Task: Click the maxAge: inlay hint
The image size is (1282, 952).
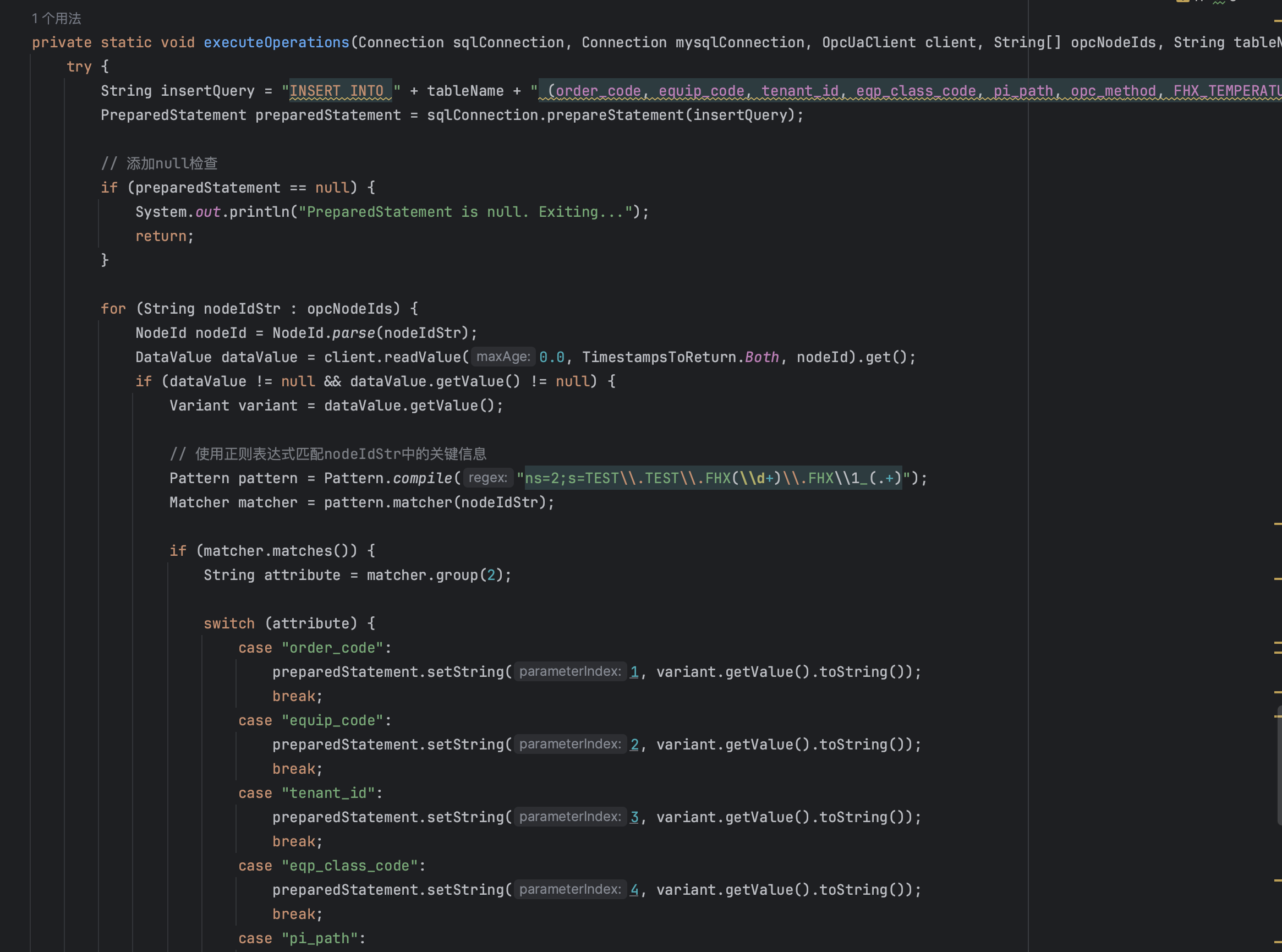Action: pyautogui.click(x=503, y=357)
